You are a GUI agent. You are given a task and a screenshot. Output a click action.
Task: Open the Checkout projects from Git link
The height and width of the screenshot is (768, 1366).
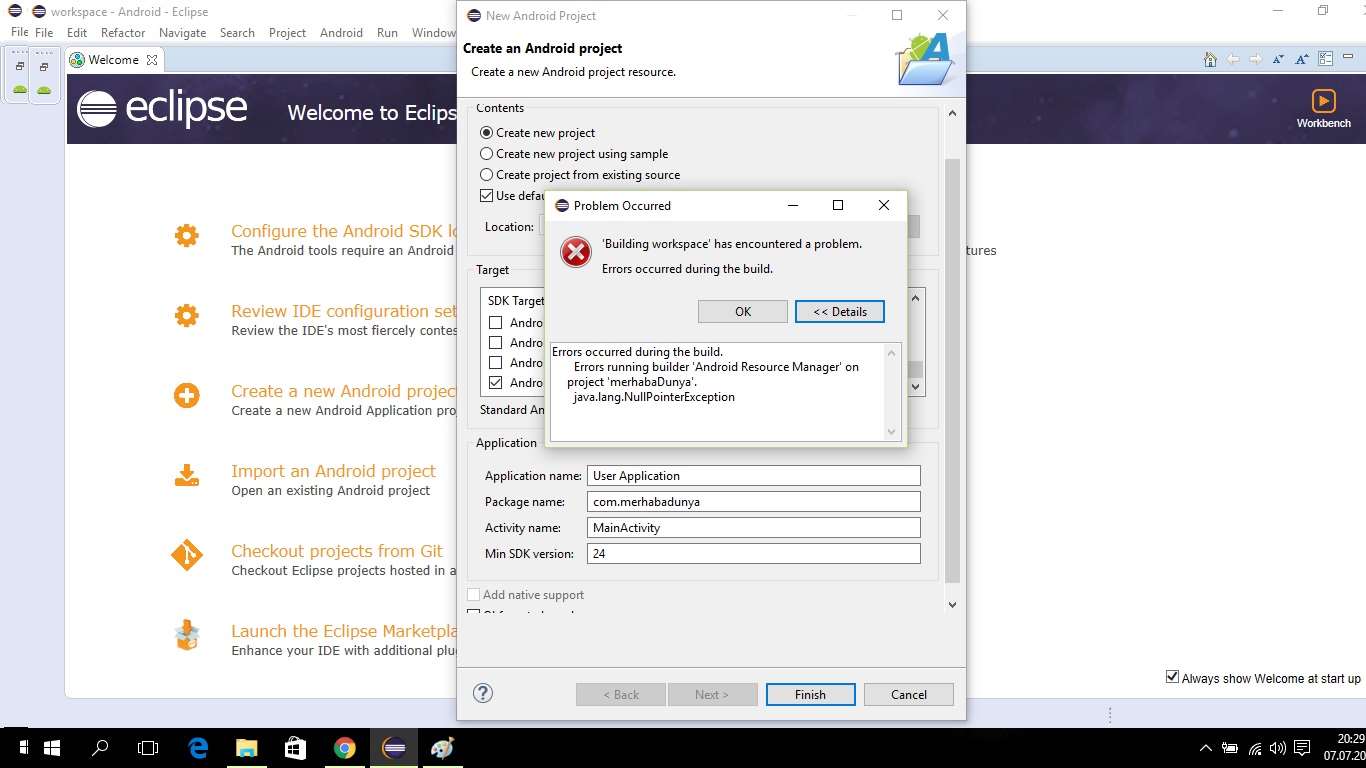click(337, 551)
